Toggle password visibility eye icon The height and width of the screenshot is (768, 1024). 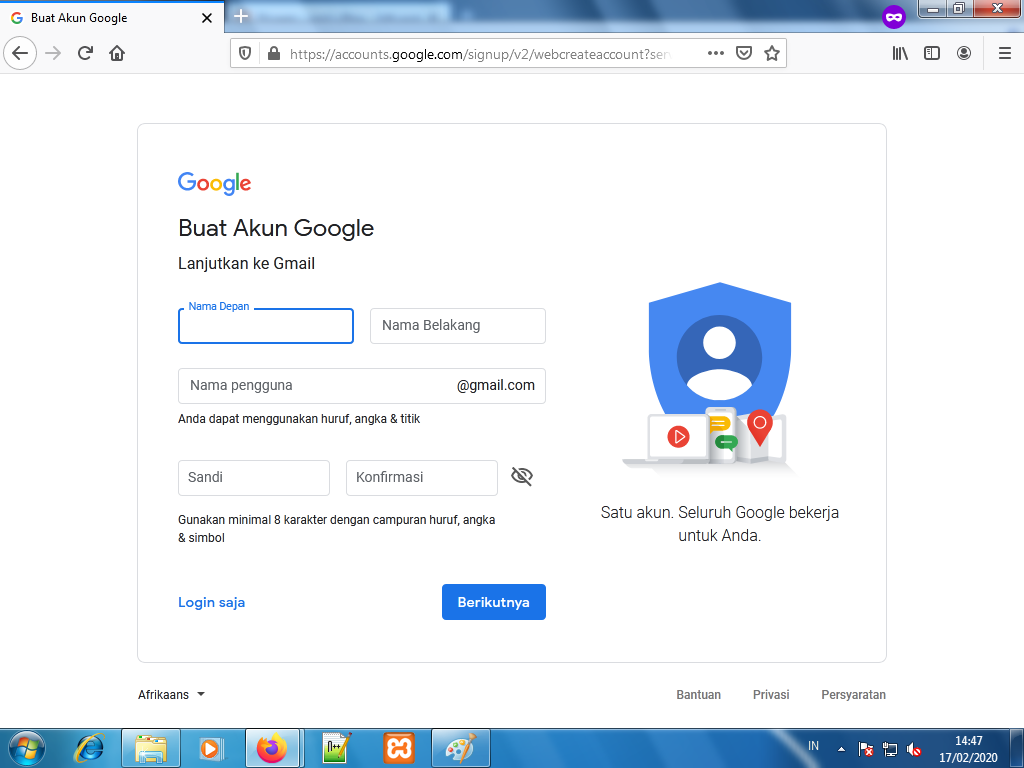522,477
